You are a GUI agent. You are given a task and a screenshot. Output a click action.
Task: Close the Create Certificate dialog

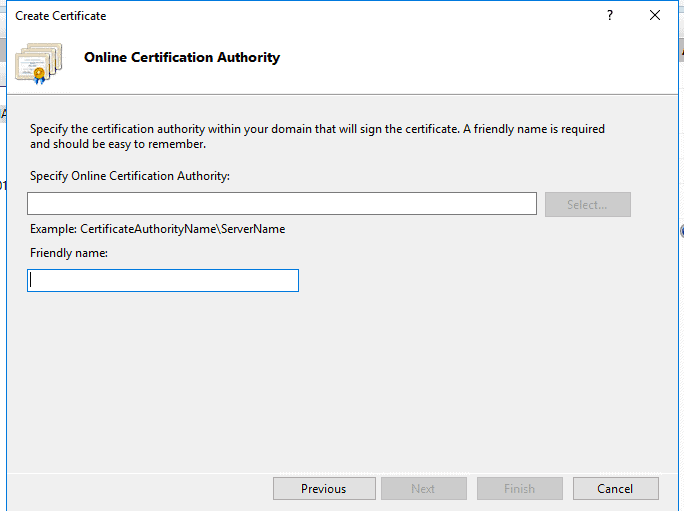point(655,16)
